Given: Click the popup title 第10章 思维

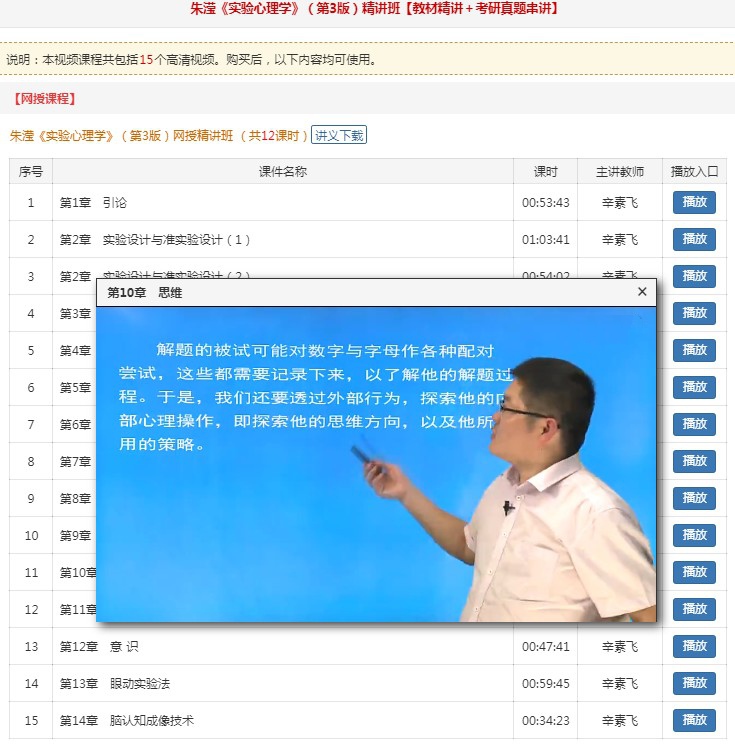Looking at the screenshot, I should click(144, 293).
